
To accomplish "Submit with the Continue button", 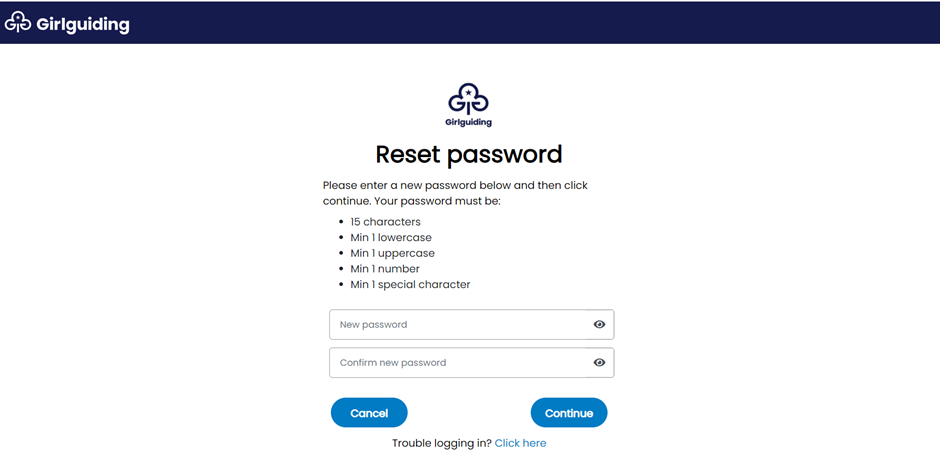I will 569,413.
